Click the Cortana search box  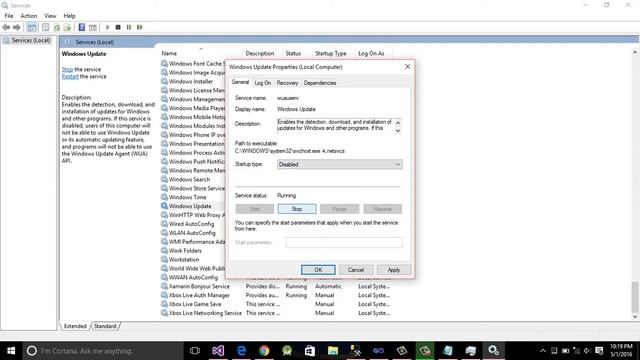click(103, 351)
